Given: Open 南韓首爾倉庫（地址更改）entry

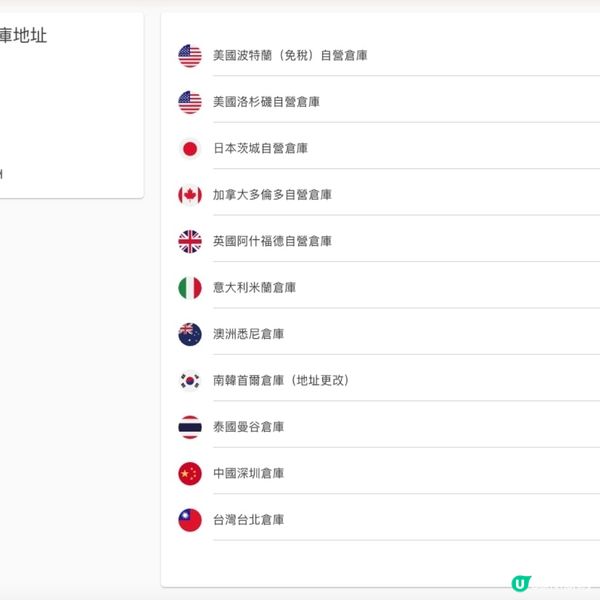Looking at the screenshot, I should [281, 381].
